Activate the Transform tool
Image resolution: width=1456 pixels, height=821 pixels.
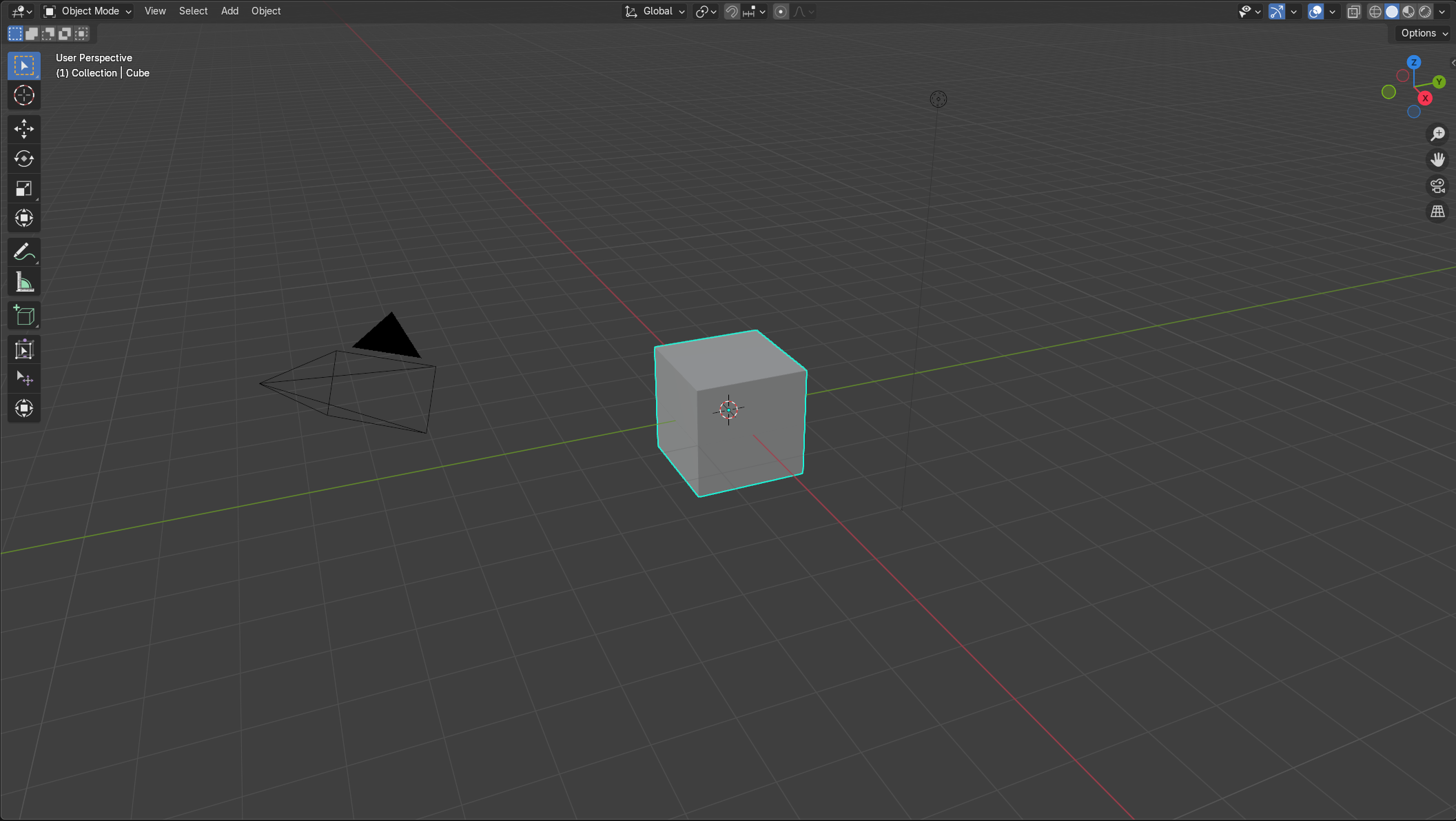[x=24, y=219]
